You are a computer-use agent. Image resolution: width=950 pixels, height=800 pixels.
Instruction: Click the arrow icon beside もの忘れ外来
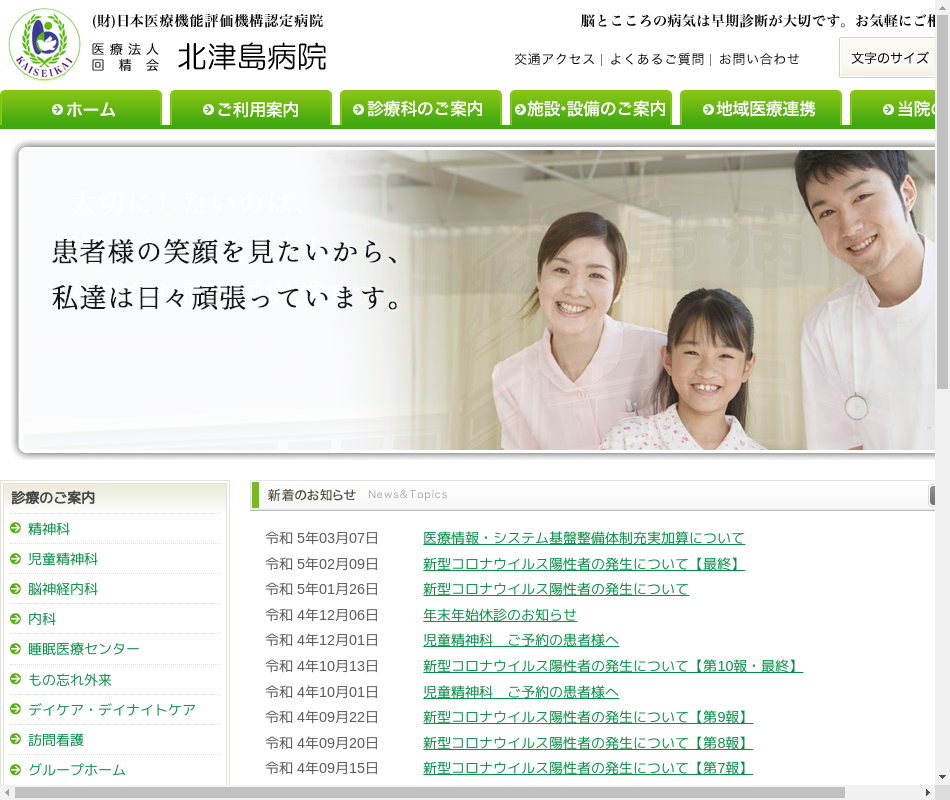[16, 680]
